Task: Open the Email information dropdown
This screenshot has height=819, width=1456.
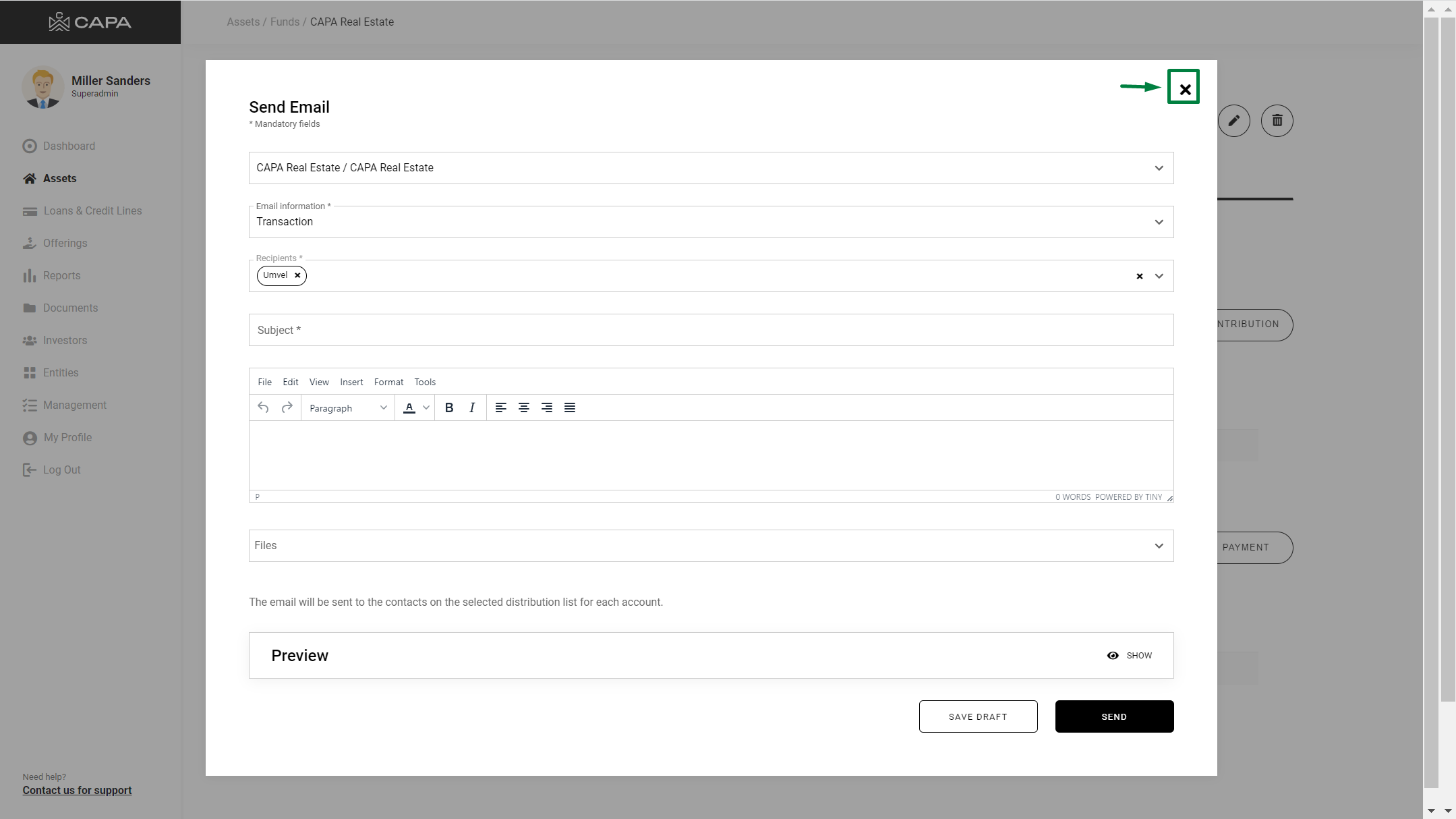Action: (711, 222)
